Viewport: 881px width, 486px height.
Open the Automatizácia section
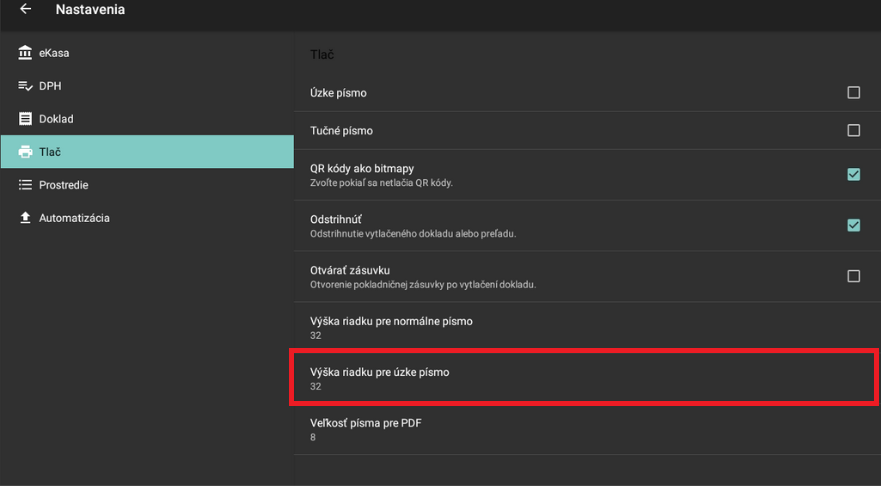(x=74, y=218)
